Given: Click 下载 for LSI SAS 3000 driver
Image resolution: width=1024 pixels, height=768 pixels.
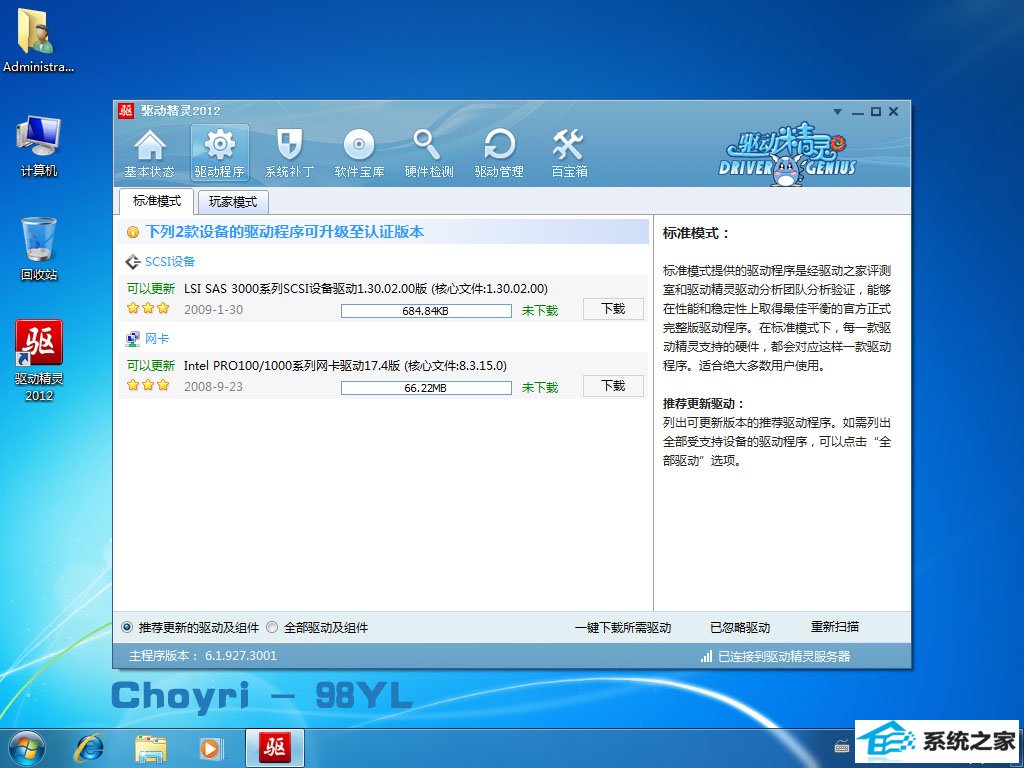Looking at the screenshot, I should pyautogui.click(x=613, y=309).
